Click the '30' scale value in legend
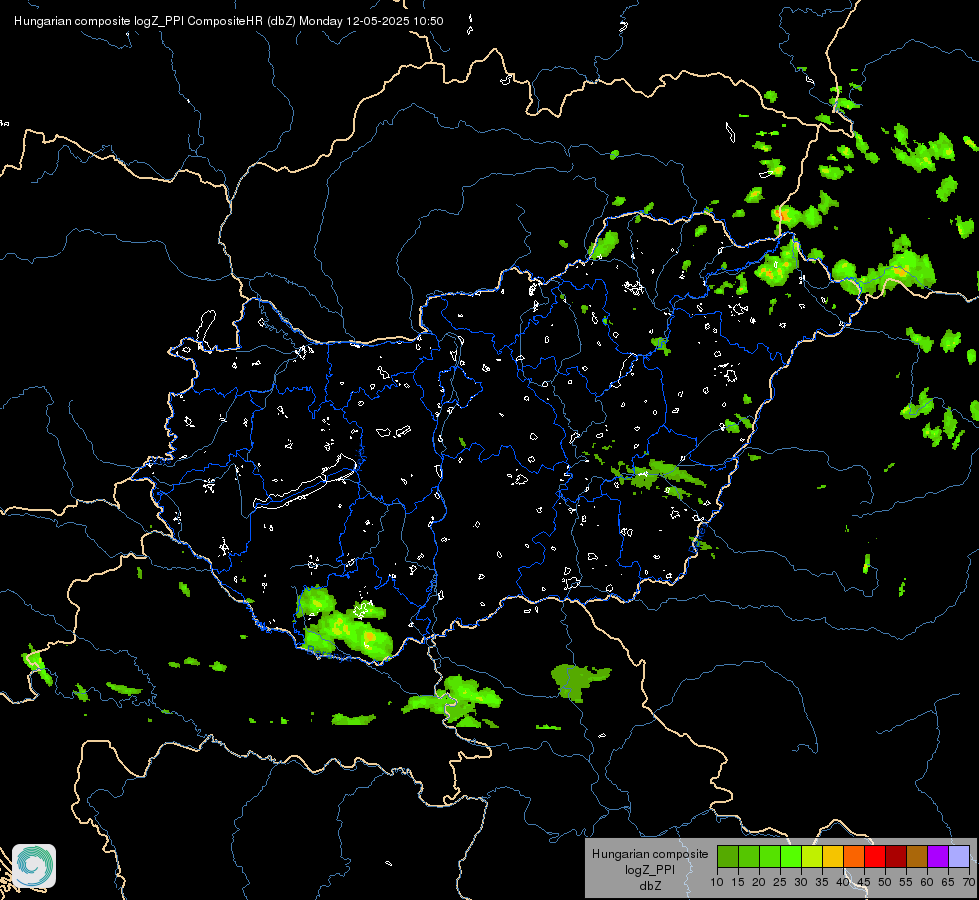The image size is (979, 900). pos(801,882)
